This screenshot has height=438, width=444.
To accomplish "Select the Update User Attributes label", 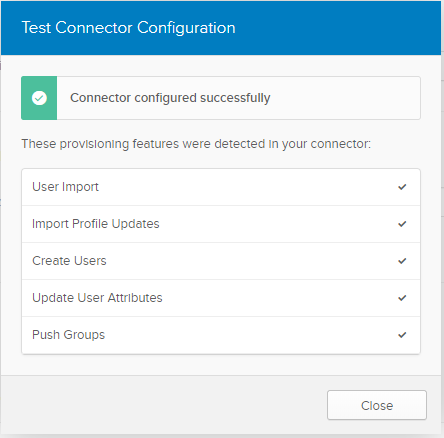I will pyautogui.click(x=97, y=298).
